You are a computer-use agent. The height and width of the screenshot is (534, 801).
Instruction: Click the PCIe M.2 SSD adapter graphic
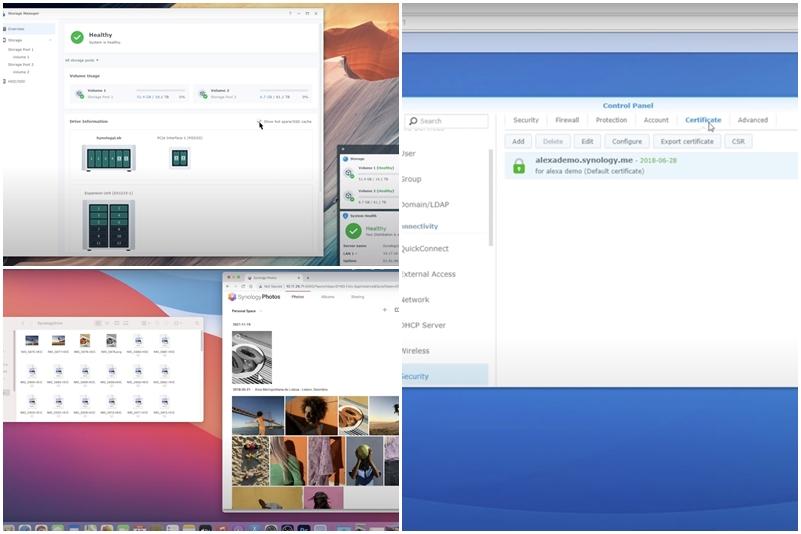pos(180,158)
